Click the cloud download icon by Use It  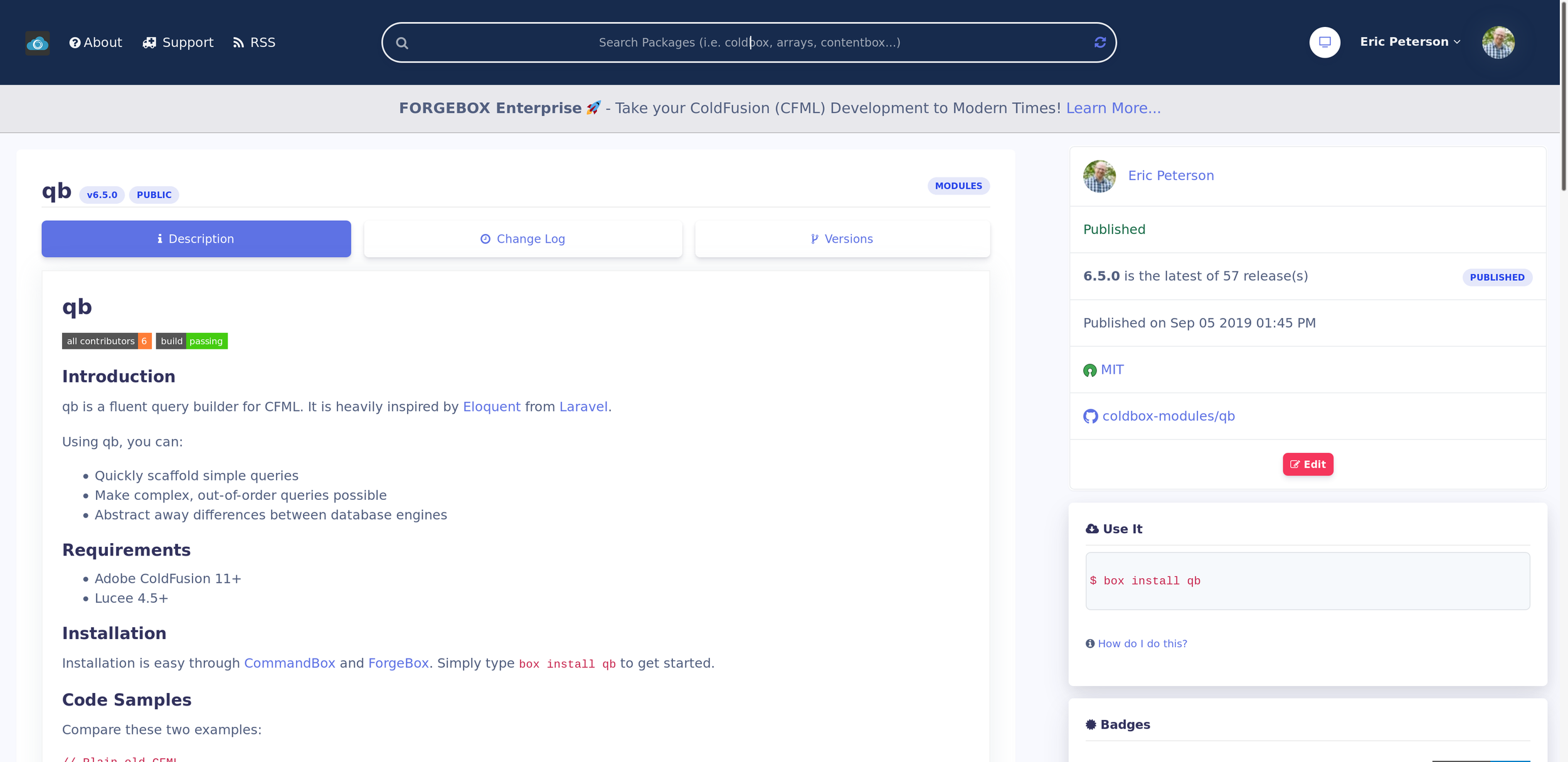tap(1092, 529)
